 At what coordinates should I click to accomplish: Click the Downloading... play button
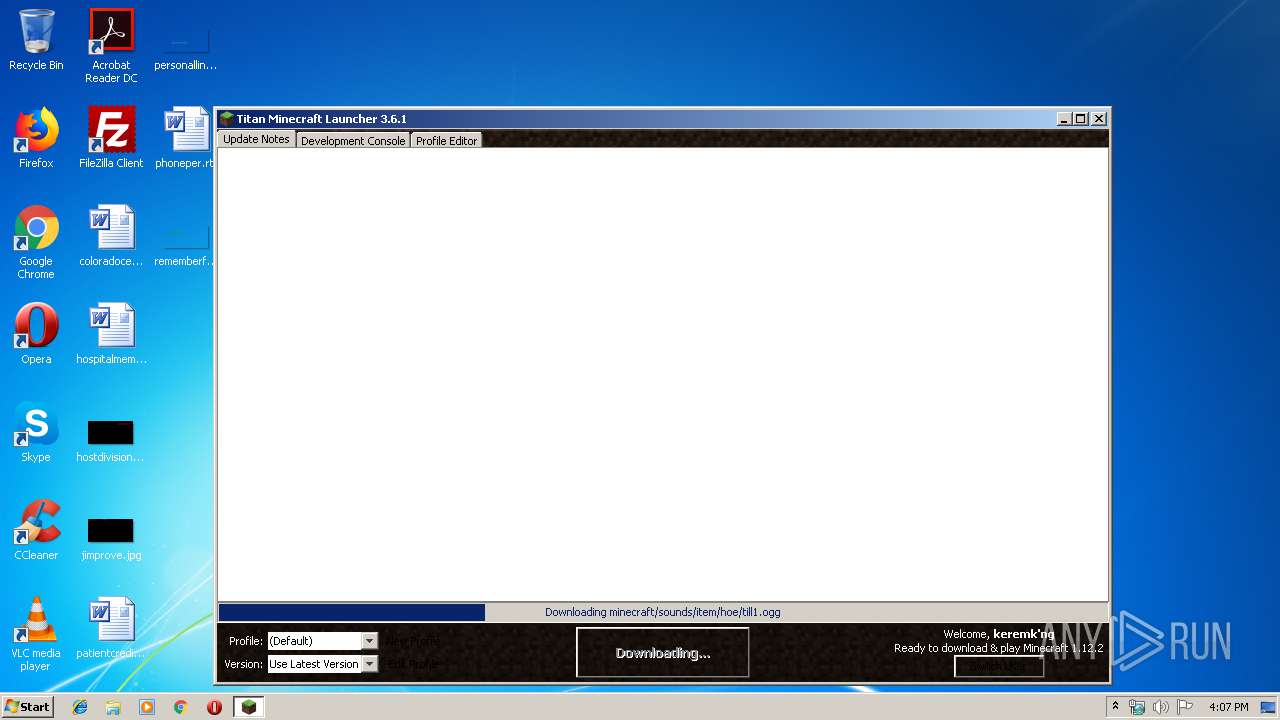662,652
